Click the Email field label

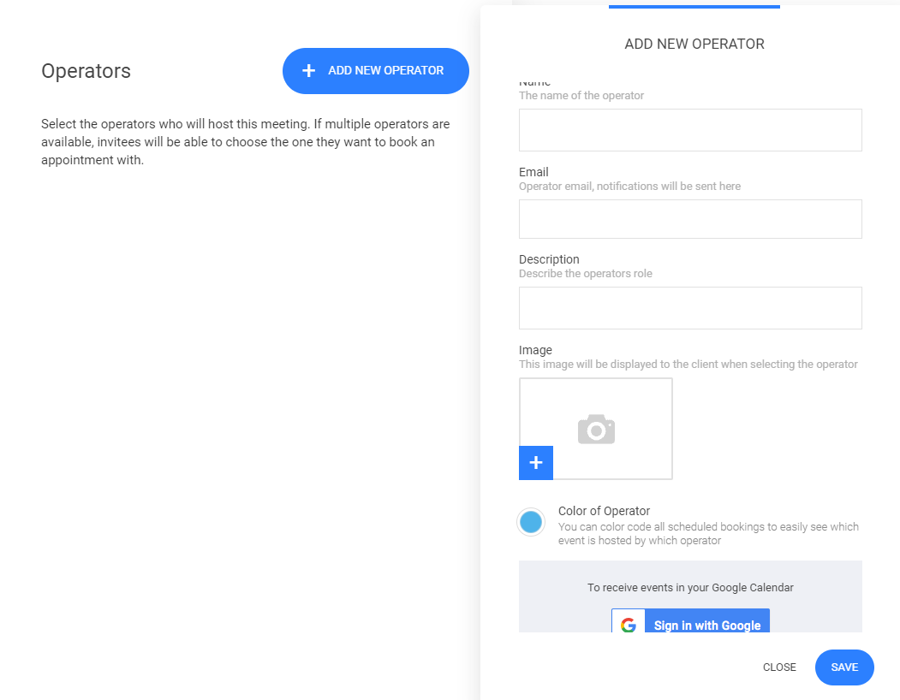[x=534, y=172]
